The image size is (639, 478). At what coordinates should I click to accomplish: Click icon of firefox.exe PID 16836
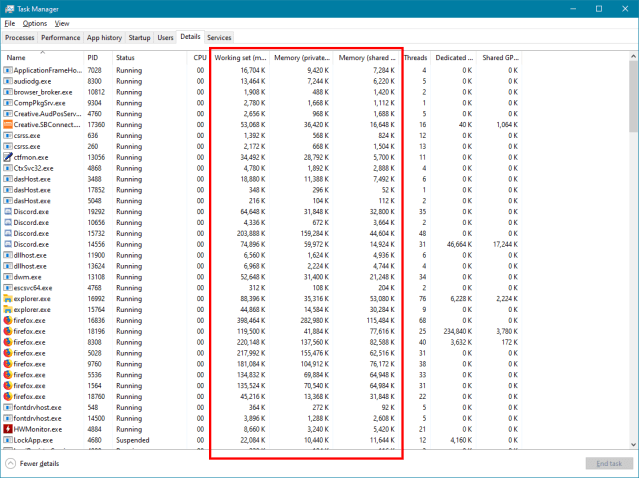click(x=8, y=320)
